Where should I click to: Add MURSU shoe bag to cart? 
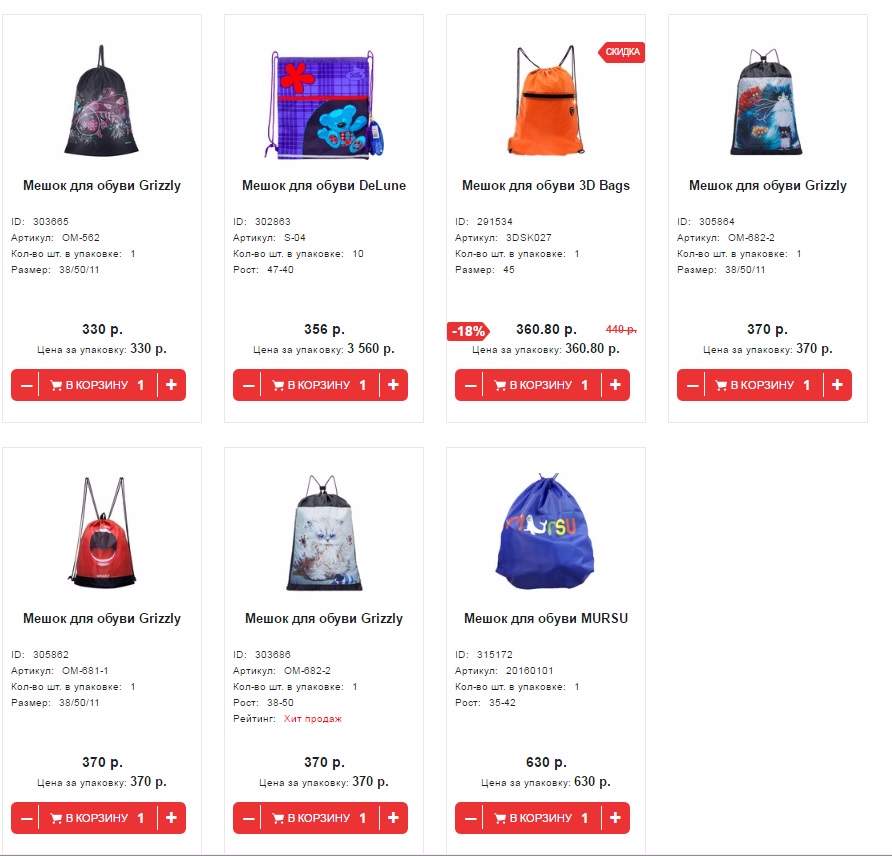click(541, 818)
